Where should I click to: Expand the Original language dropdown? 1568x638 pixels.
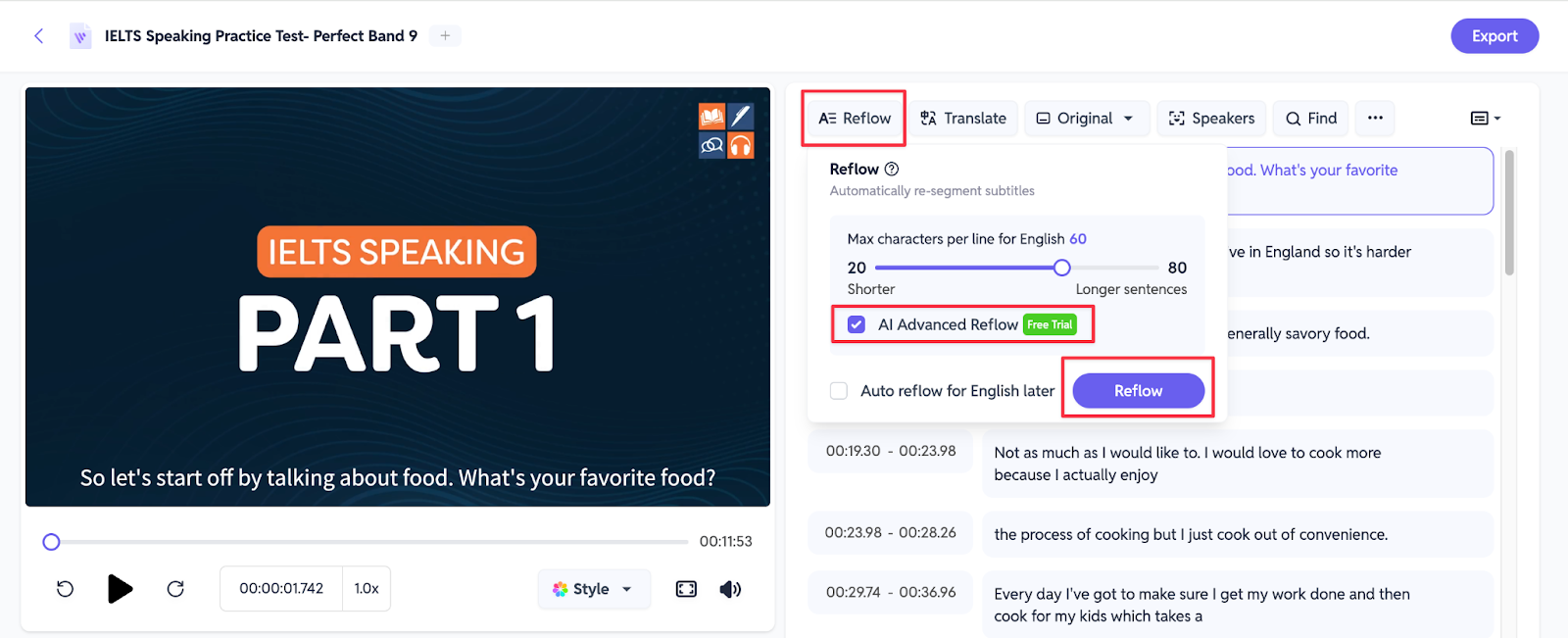(1085, 119)
